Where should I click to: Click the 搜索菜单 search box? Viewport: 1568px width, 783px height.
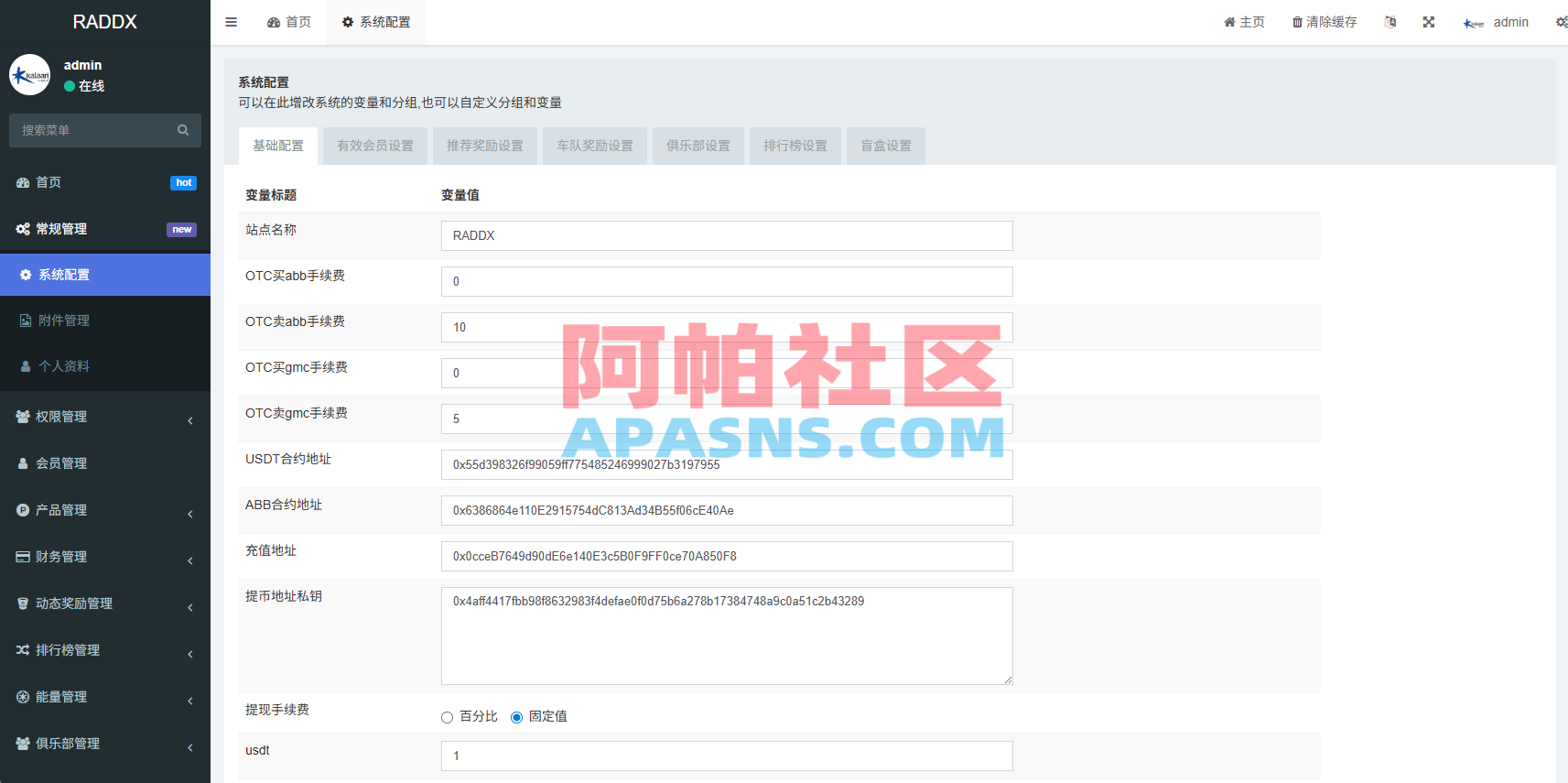[x=105, y=130]
